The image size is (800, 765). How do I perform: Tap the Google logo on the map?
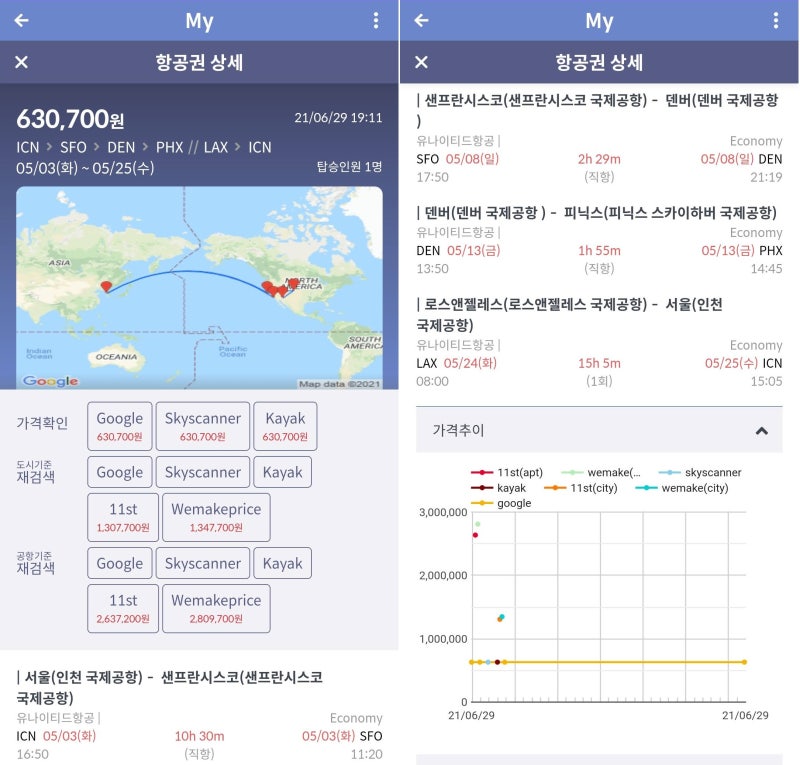click(x=51, y=381)
